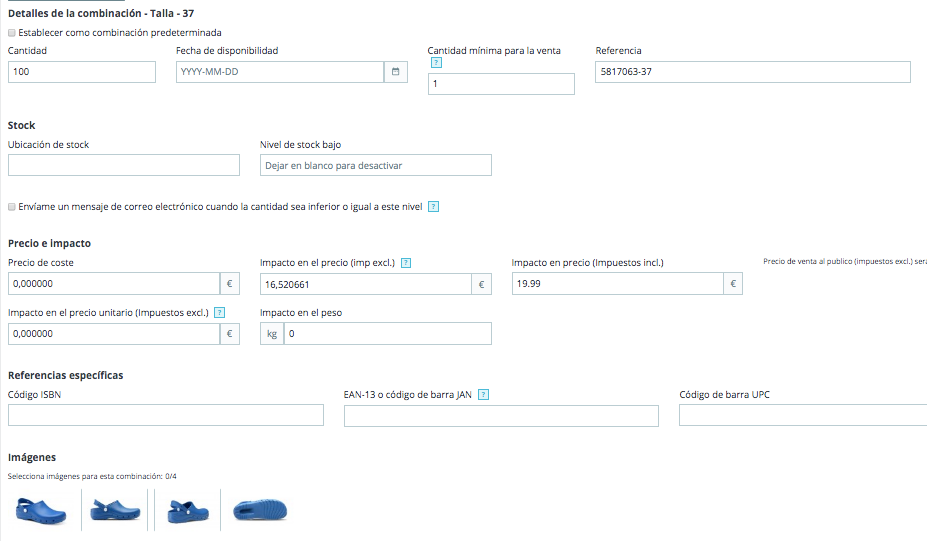Click the Nivel de stock bajo field
The image size is (927, 541).
pyautogui.click(x=375, y=165)
